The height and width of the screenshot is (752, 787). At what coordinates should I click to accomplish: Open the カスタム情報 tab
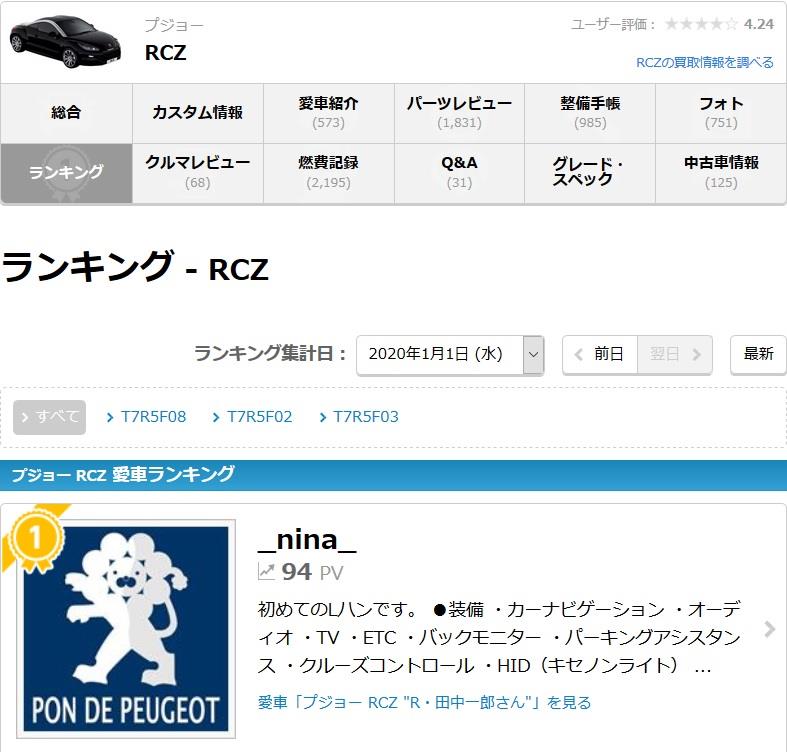[198, 113]
